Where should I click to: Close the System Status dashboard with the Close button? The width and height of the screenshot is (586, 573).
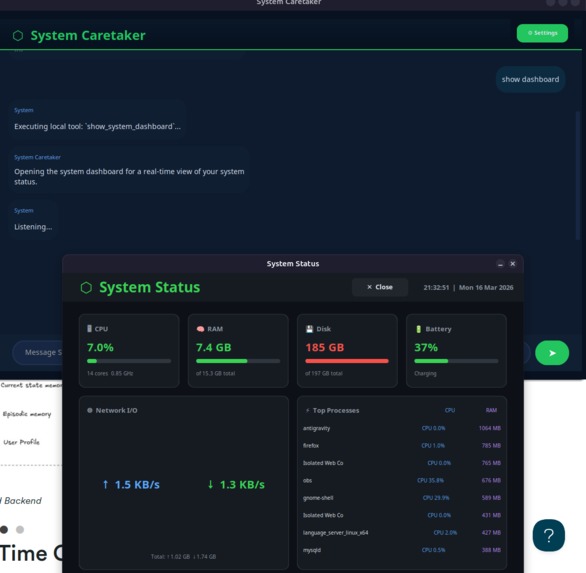[380, 287]
